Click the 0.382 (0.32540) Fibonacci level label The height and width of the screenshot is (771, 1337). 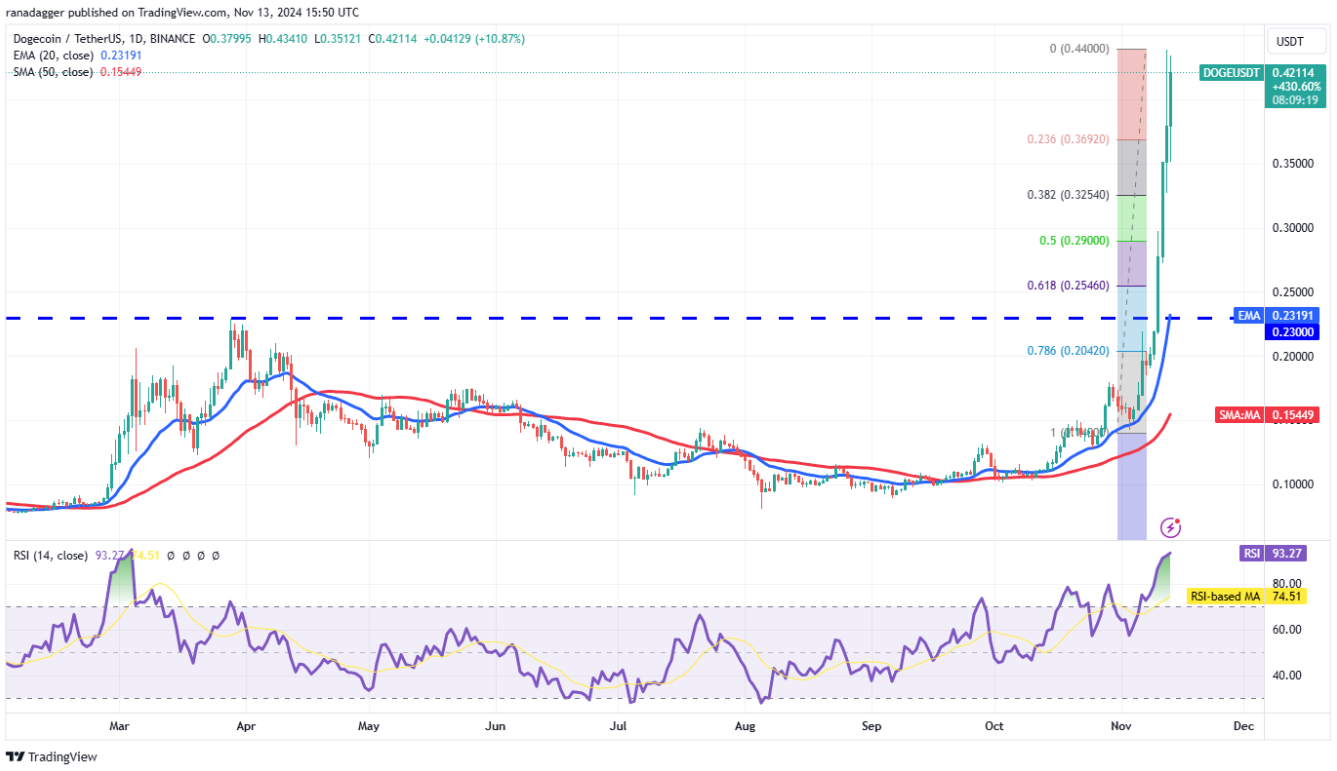pyautogui.click(x=1066, y=195)
